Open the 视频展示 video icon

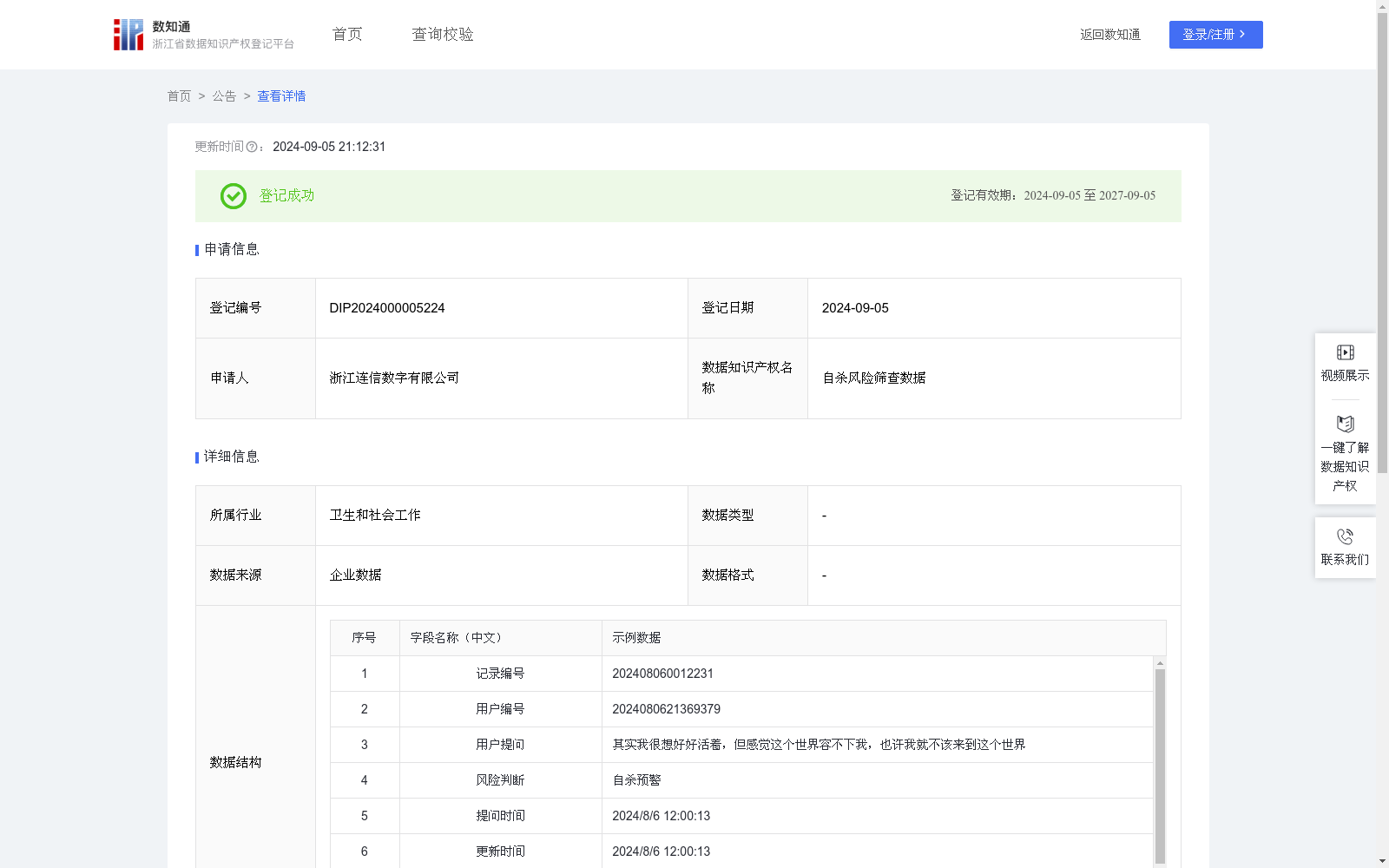click(1345, 352)
